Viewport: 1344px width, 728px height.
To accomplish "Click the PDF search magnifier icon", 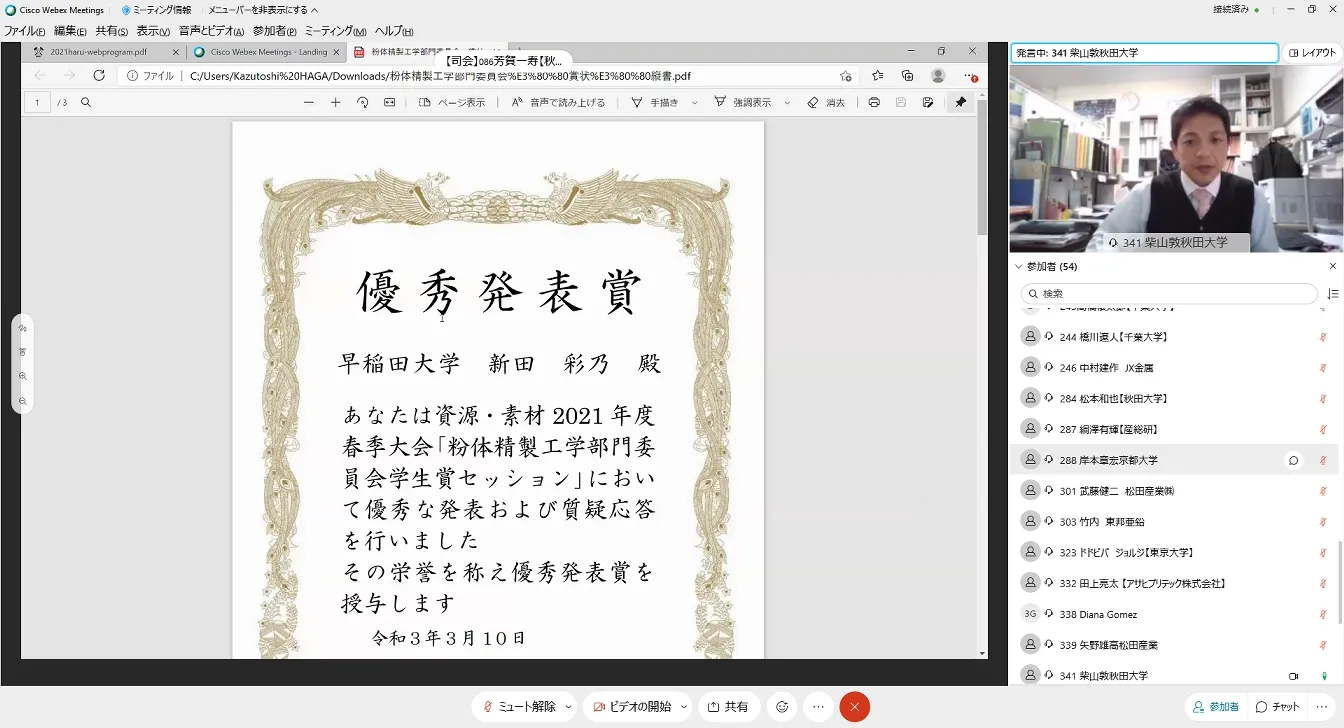I will (x=86, y=102).
